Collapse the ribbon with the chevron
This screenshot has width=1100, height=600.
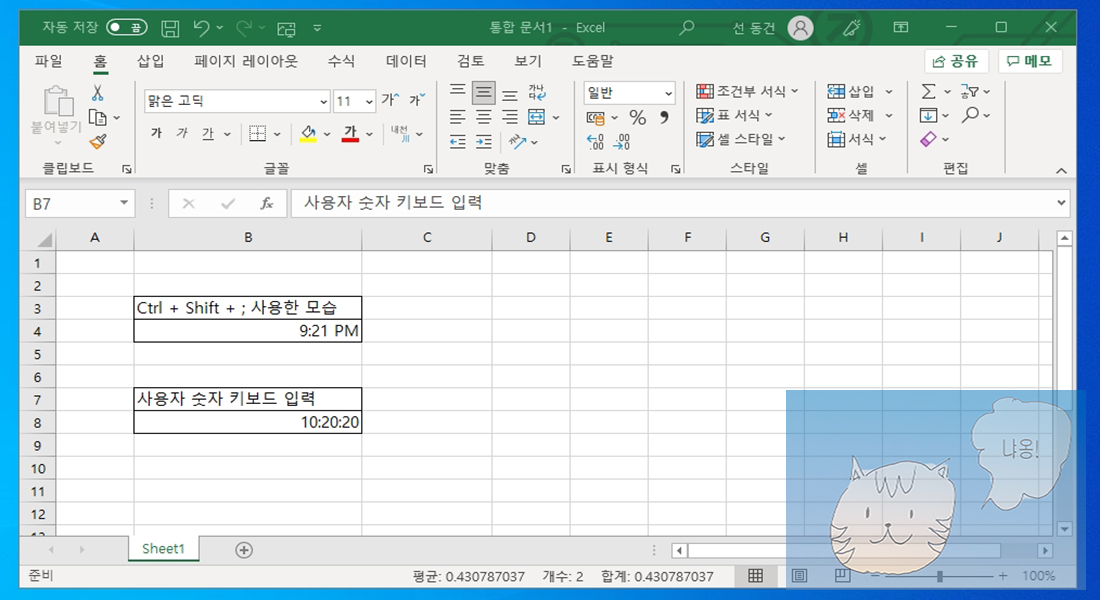coord(1061,171)
